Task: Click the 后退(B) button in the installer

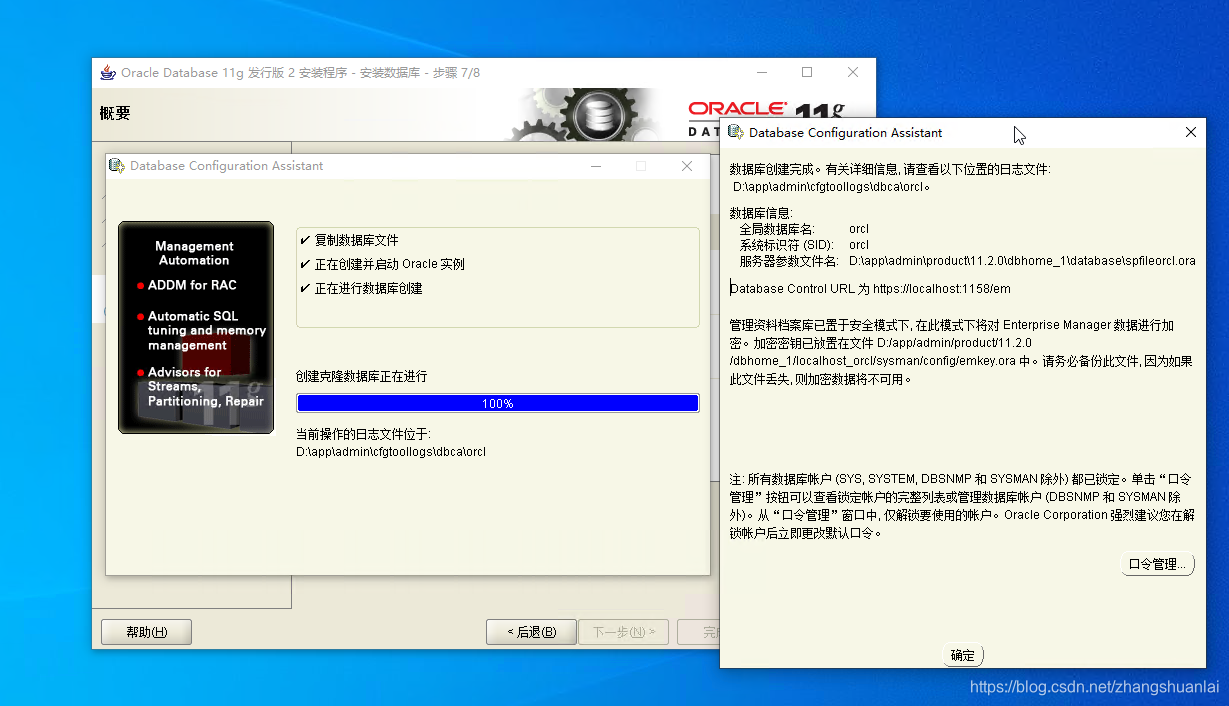Action: [x=531, y=632]
